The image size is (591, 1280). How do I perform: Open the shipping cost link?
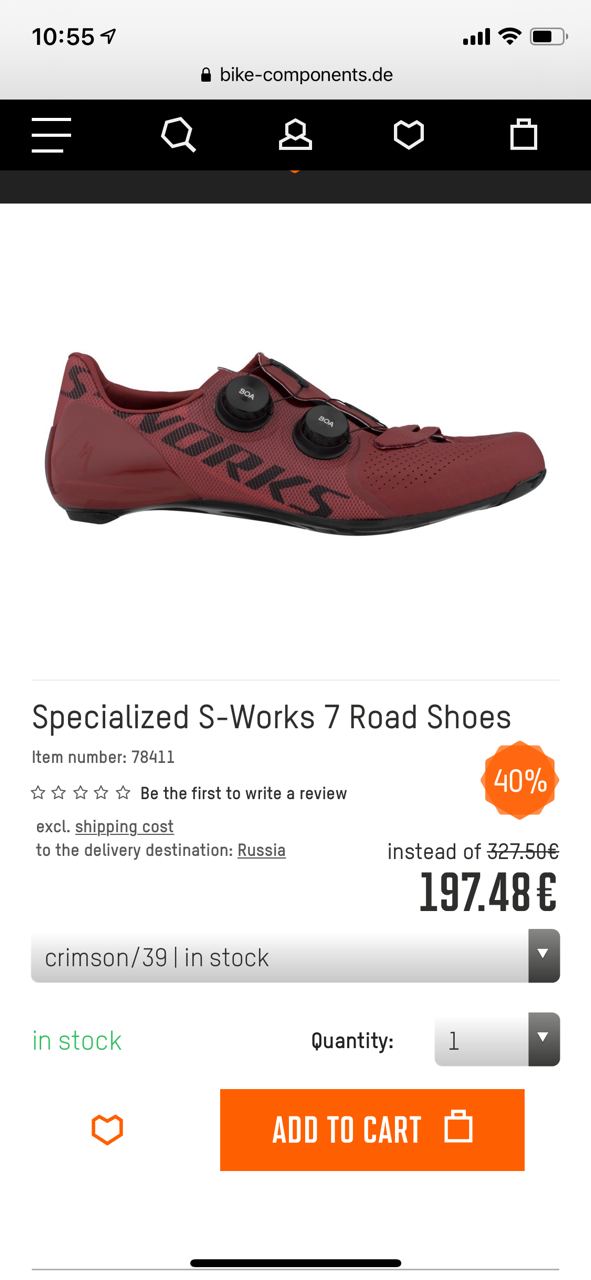pos(124,827)
